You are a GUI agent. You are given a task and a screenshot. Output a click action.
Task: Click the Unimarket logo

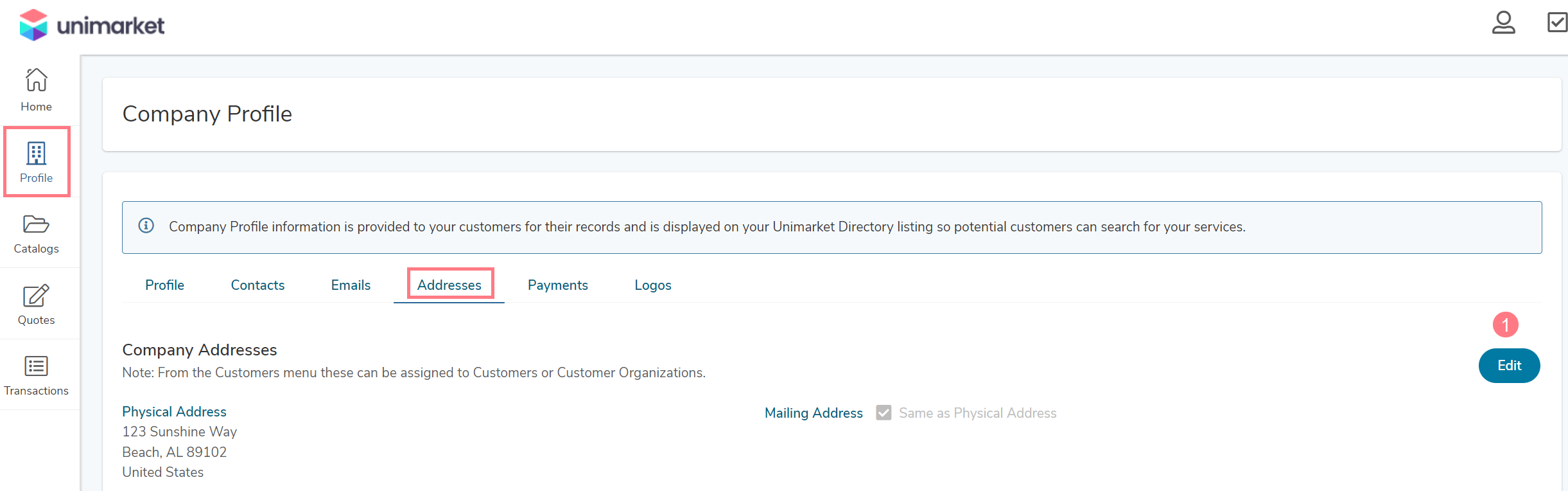point(92,26)
